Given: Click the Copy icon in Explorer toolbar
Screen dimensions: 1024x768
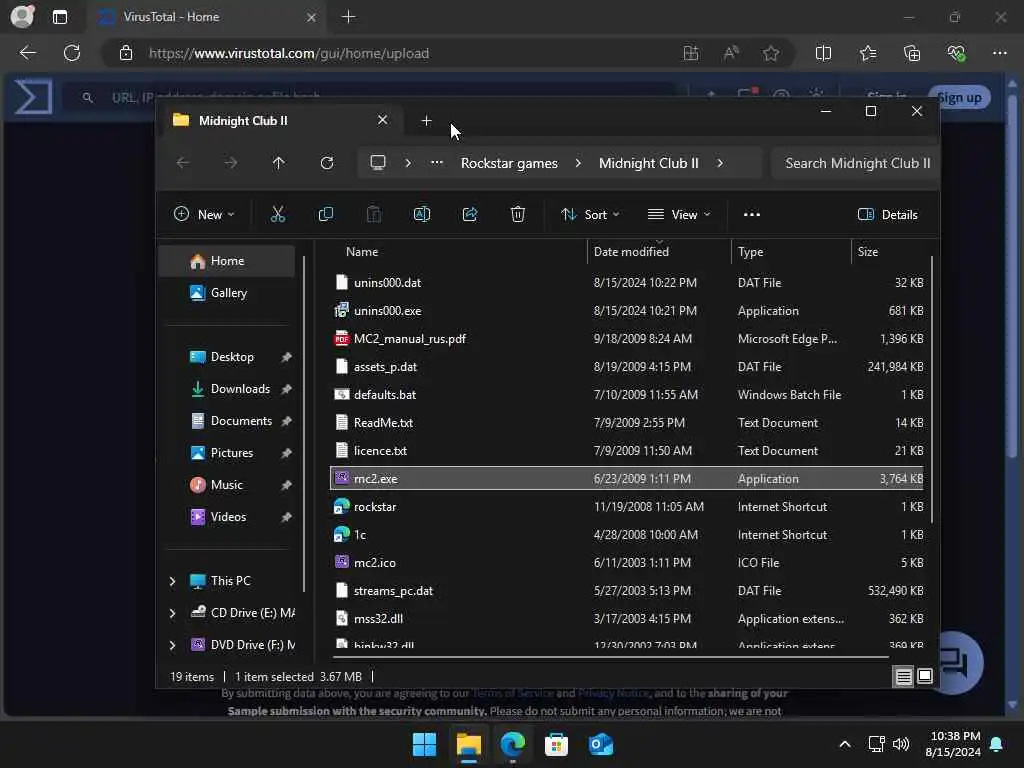Looking at the screenshot, I should tap(325, 214).
